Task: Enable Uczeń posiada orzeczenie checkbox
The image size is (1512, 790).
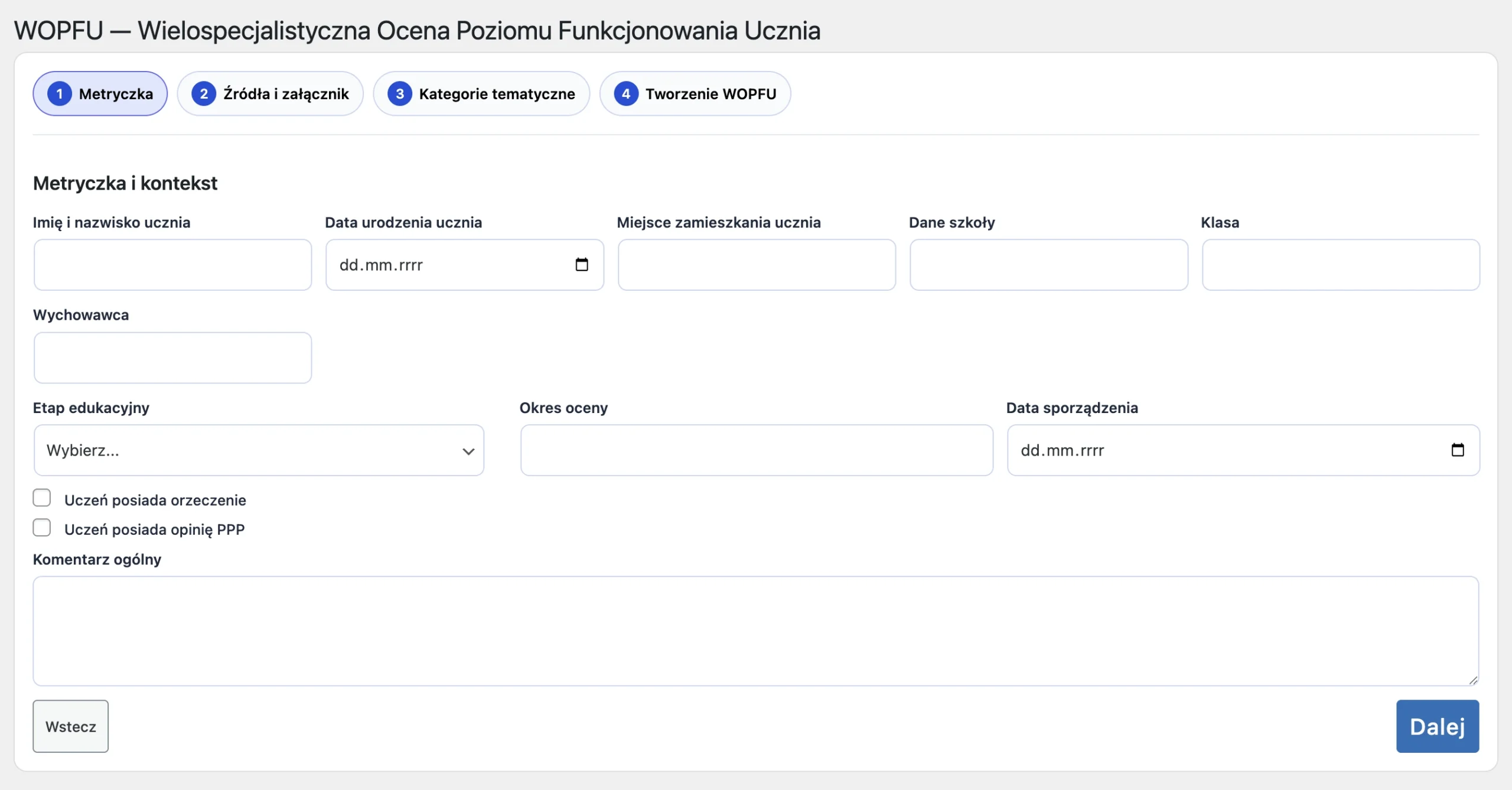Action: pyautogui.click(x=42, y=498)
